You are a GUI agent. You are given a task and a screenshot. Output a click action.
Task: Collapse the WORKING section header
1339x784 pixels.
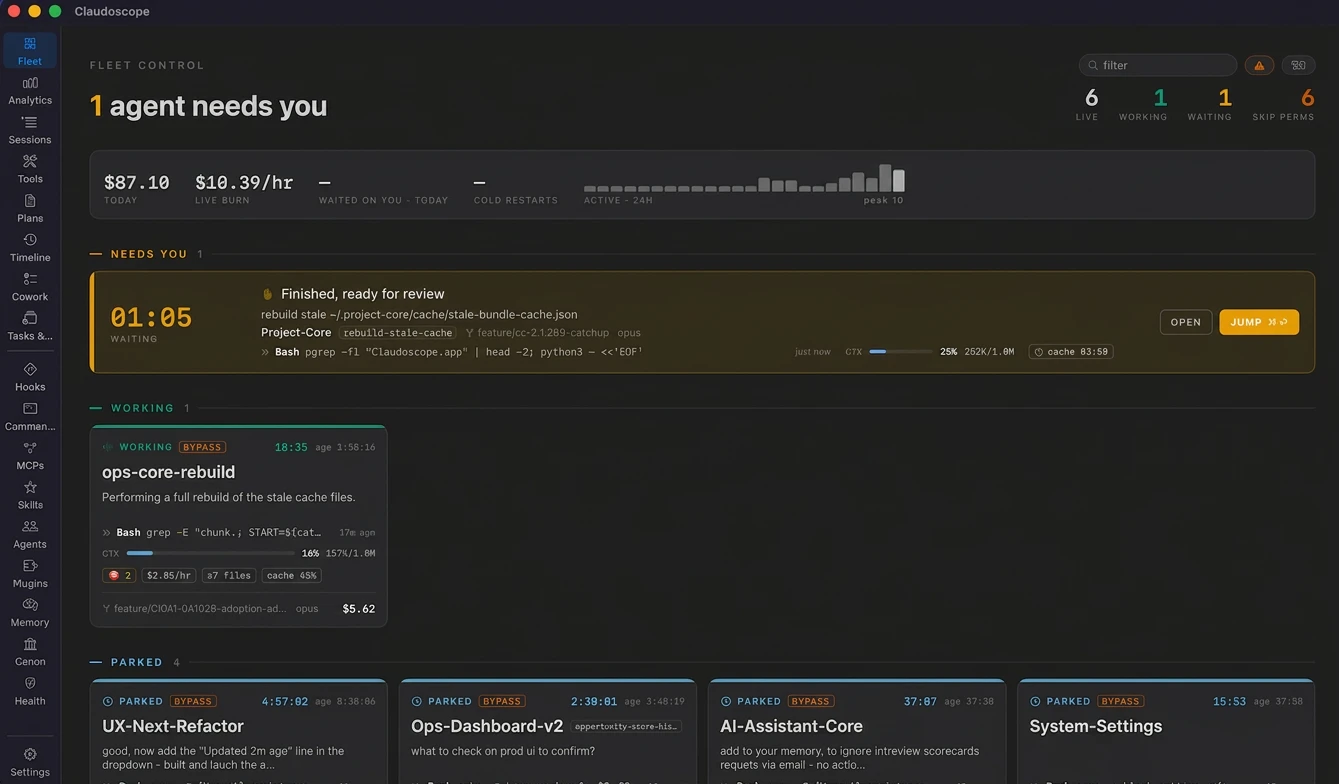point(143,408)
